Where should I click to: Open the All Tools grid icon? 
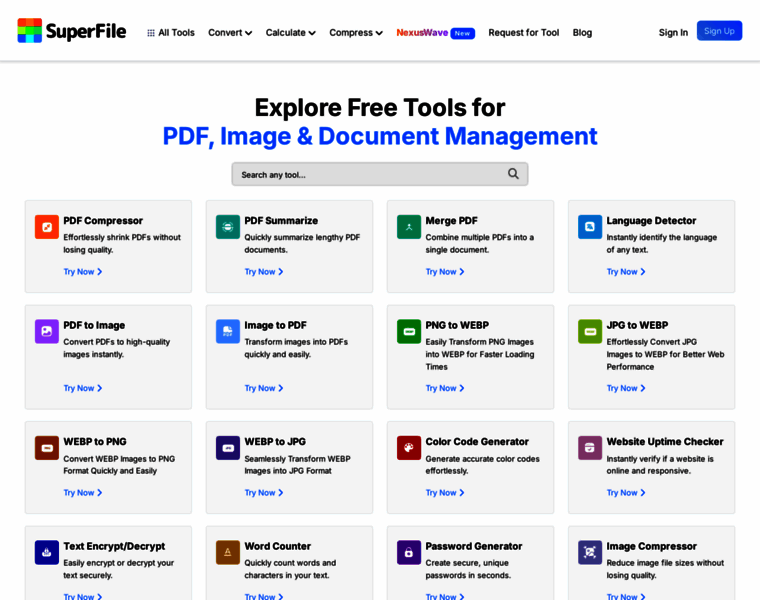click(151, 33)
